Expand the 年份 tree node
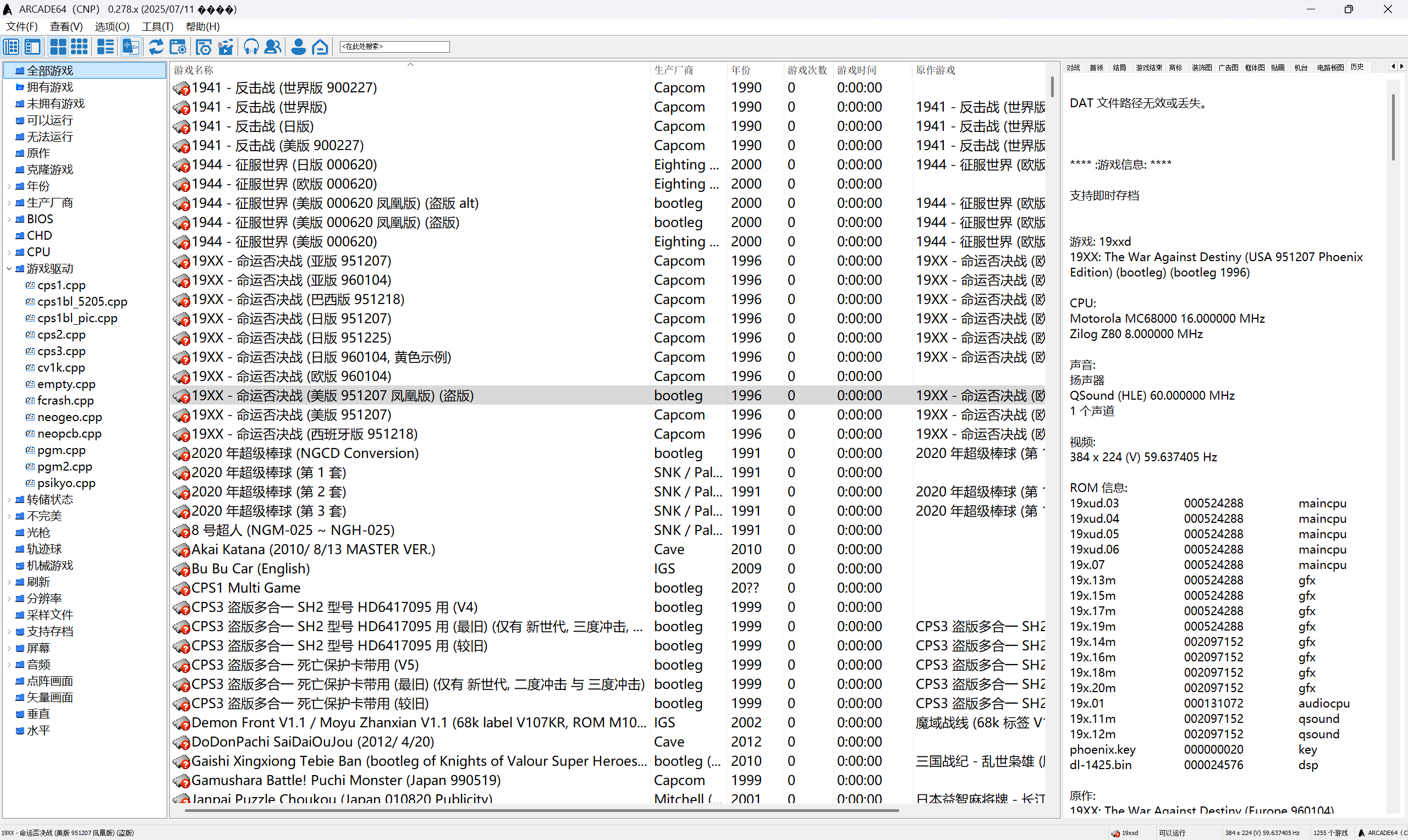 (x=9, y=186)
